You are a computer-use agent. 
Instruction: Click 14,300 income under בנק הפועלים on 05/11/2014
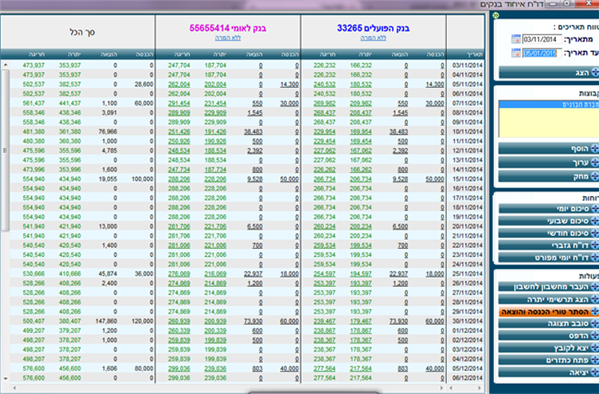tap(435, 84)
